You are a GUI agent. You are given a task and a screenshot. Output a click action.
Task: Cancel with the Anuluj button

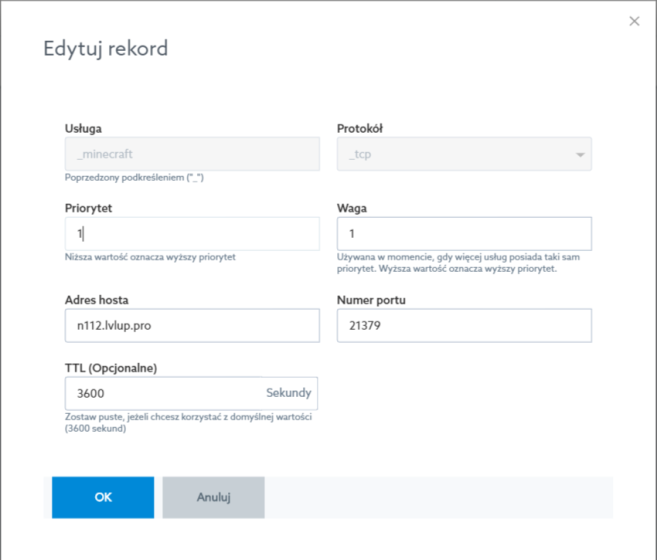(x=213, y=497)
